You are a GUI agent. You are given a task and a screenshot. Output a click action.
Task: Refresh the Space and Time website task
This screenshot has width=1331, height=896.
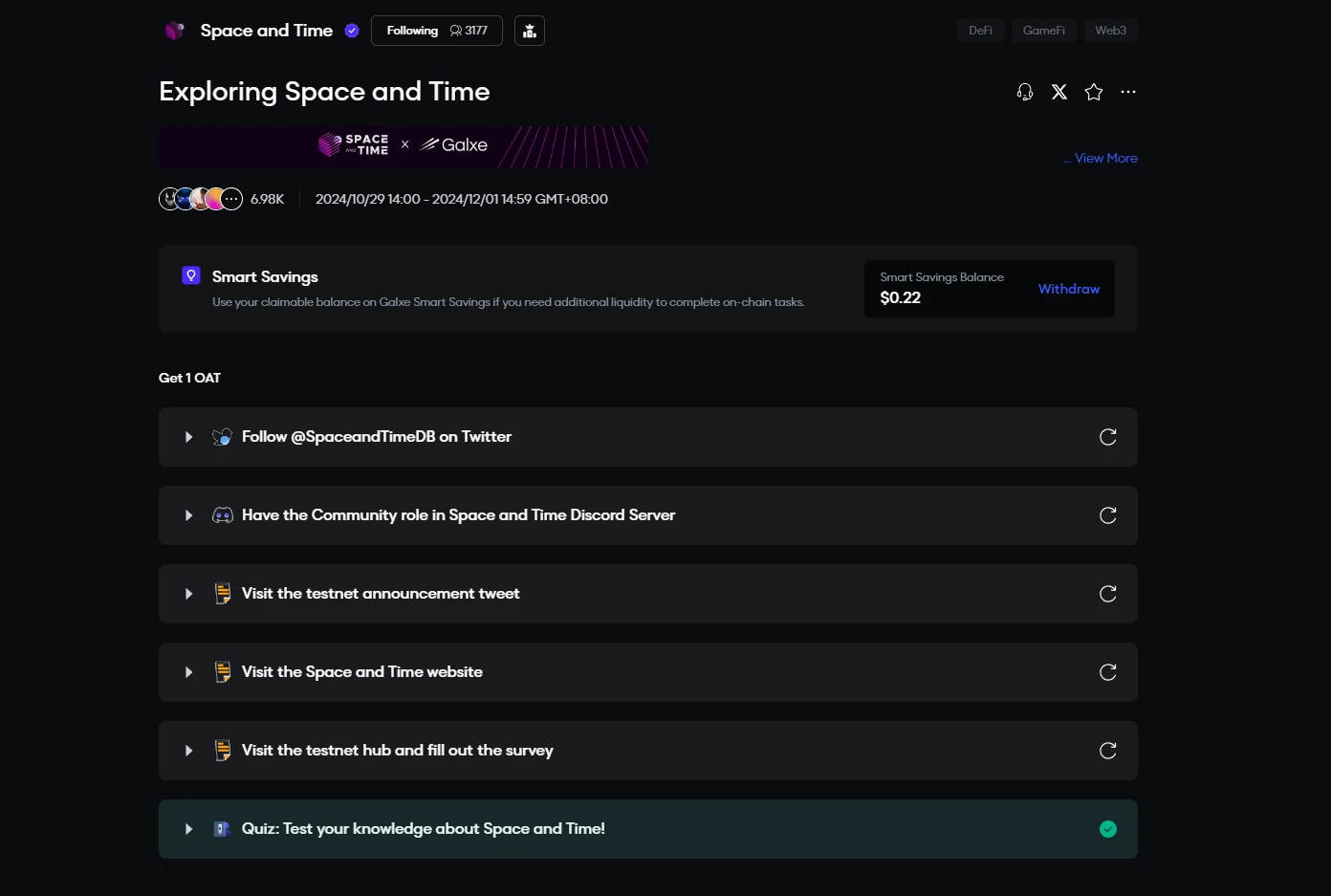[x=1108, y=672]
